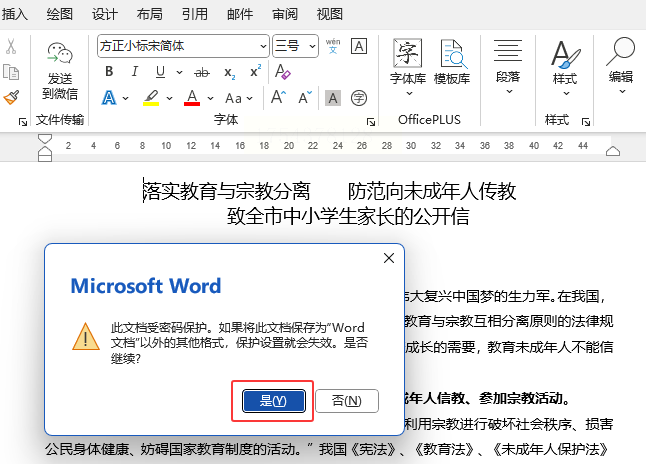This screenshot has width=646, height=464.
Task: Close the Microsoft Word warning dialog
Action: pos(389,258)
